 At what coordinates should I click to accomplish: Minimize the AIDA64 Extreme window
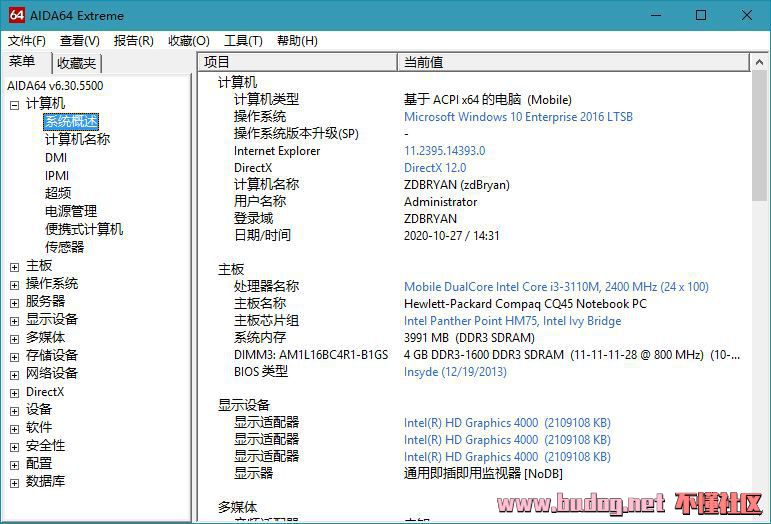(655, 15)
